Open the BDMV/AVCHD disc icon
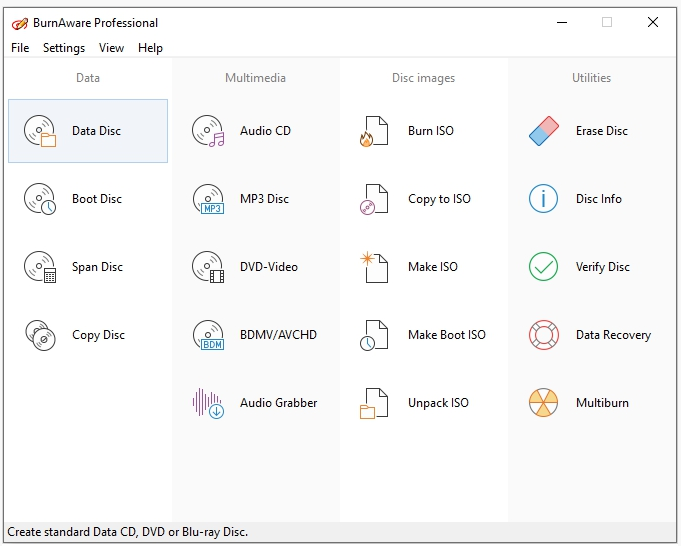Image resolution: width=681 pixels, height=546 pixels. [x=208, y=335]
